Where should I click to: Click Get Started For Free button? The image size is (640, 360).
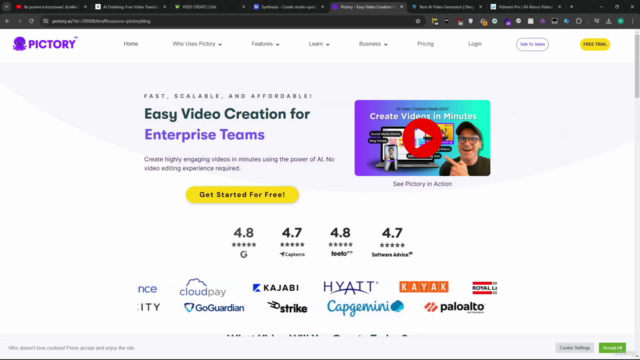pos(242,195)
